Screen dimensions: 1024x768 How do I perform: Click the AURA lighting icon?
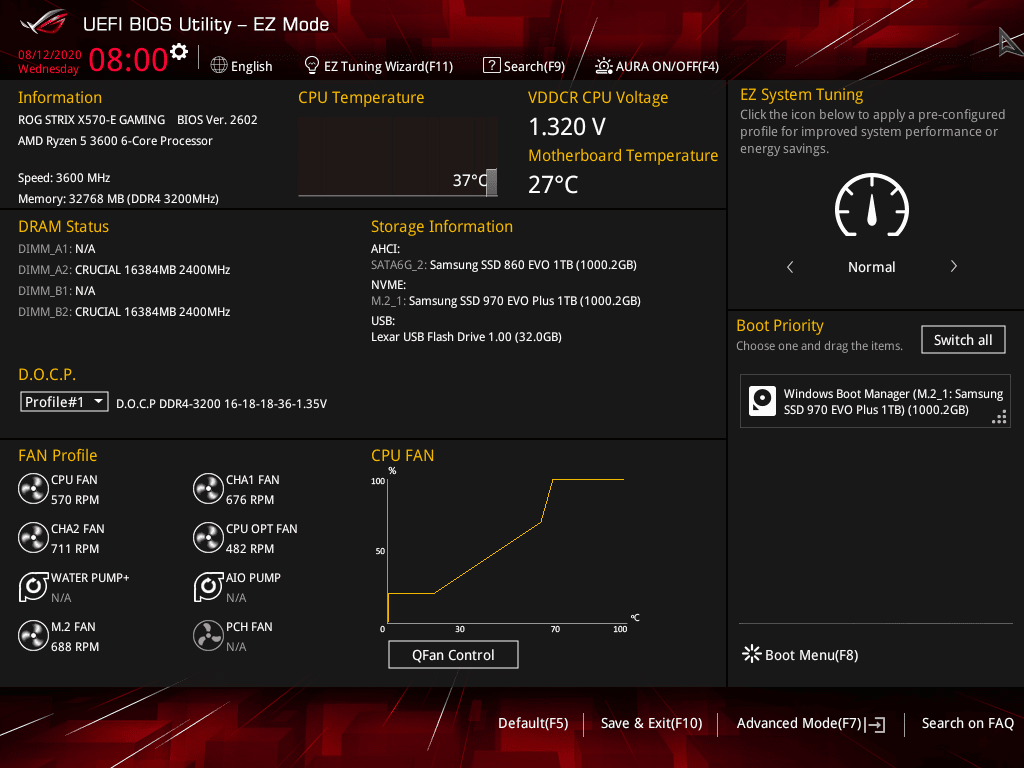[x=603, y=66]
